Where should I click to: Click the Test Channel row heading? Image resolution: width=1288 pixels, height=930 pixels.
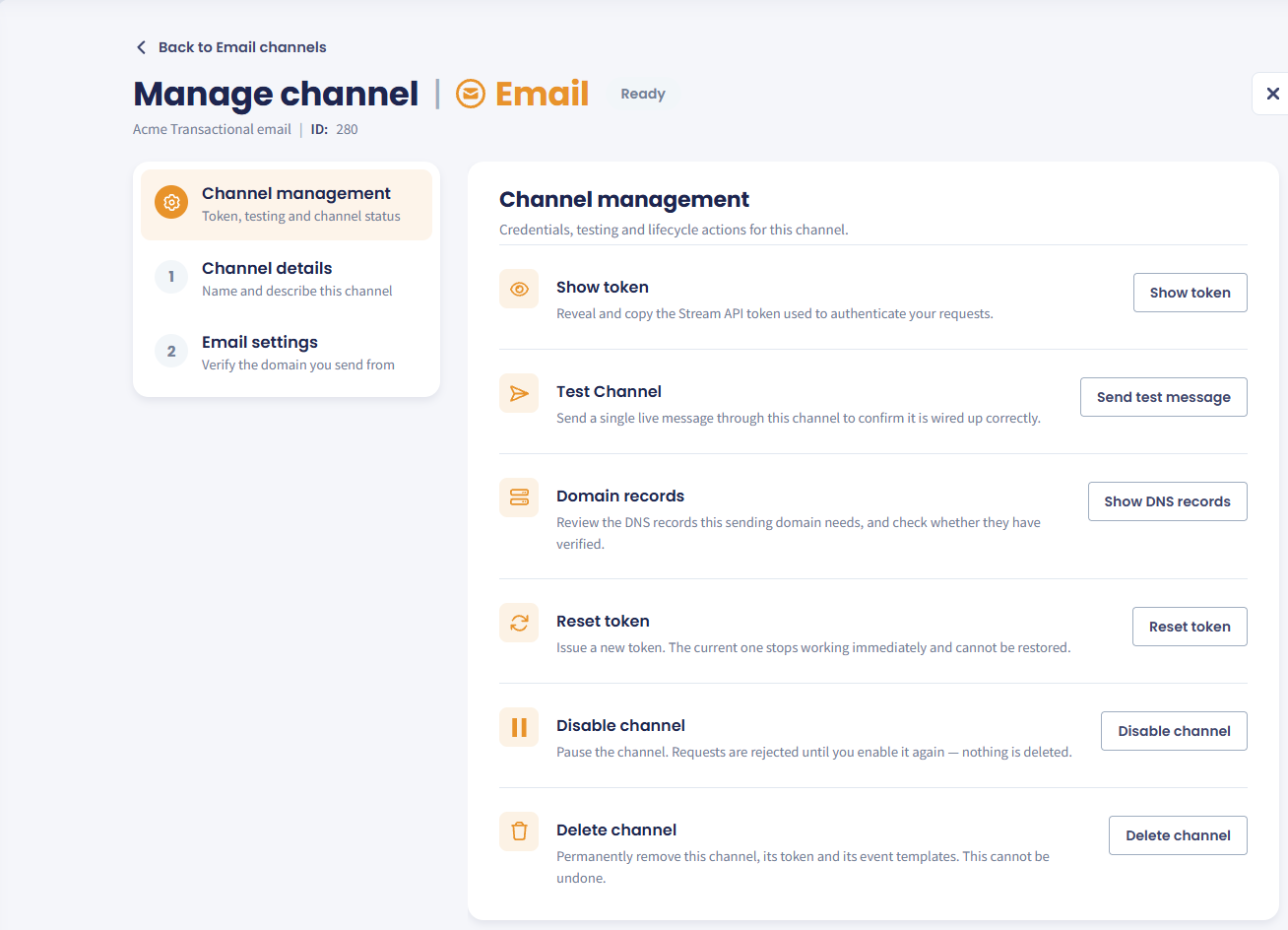pyautogui.click(x=609, y=391)
